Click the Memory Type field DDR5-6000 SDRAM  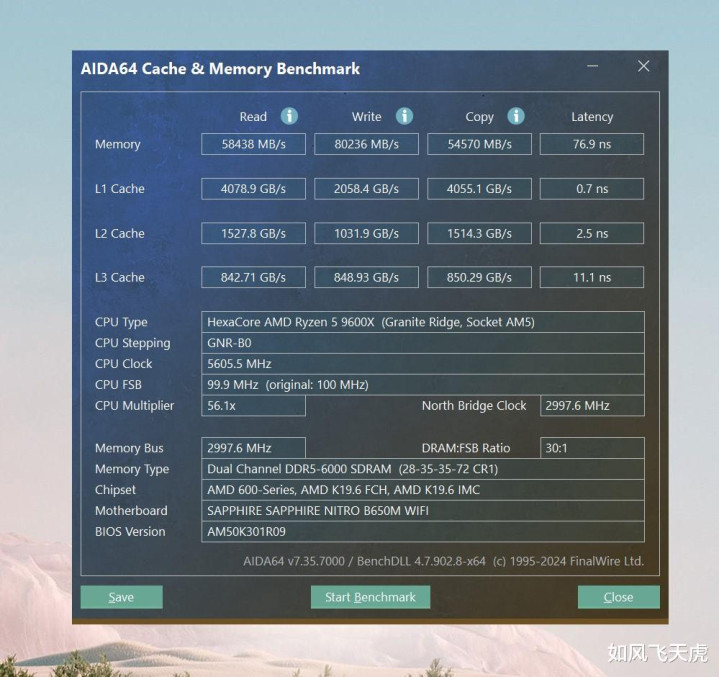pyautogui.click(x=423, y=469)
